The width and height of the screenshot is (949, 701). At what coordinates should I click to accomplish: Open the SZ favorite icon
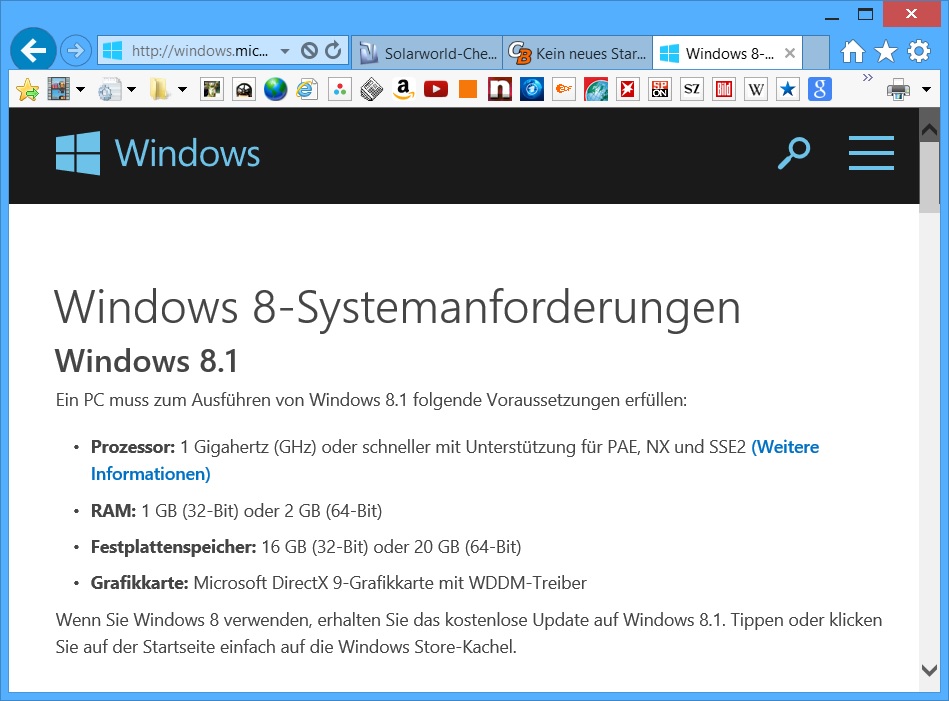[692, 90]
